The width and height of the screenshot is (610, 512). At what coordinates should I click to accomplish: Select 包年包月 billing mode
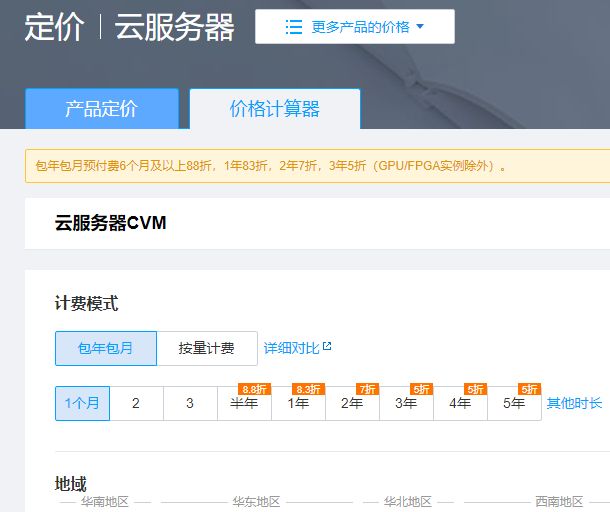coord(106,348)
